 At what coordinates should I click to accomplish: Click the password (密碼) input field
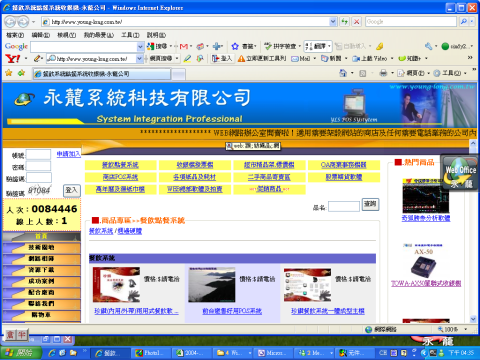38,166
